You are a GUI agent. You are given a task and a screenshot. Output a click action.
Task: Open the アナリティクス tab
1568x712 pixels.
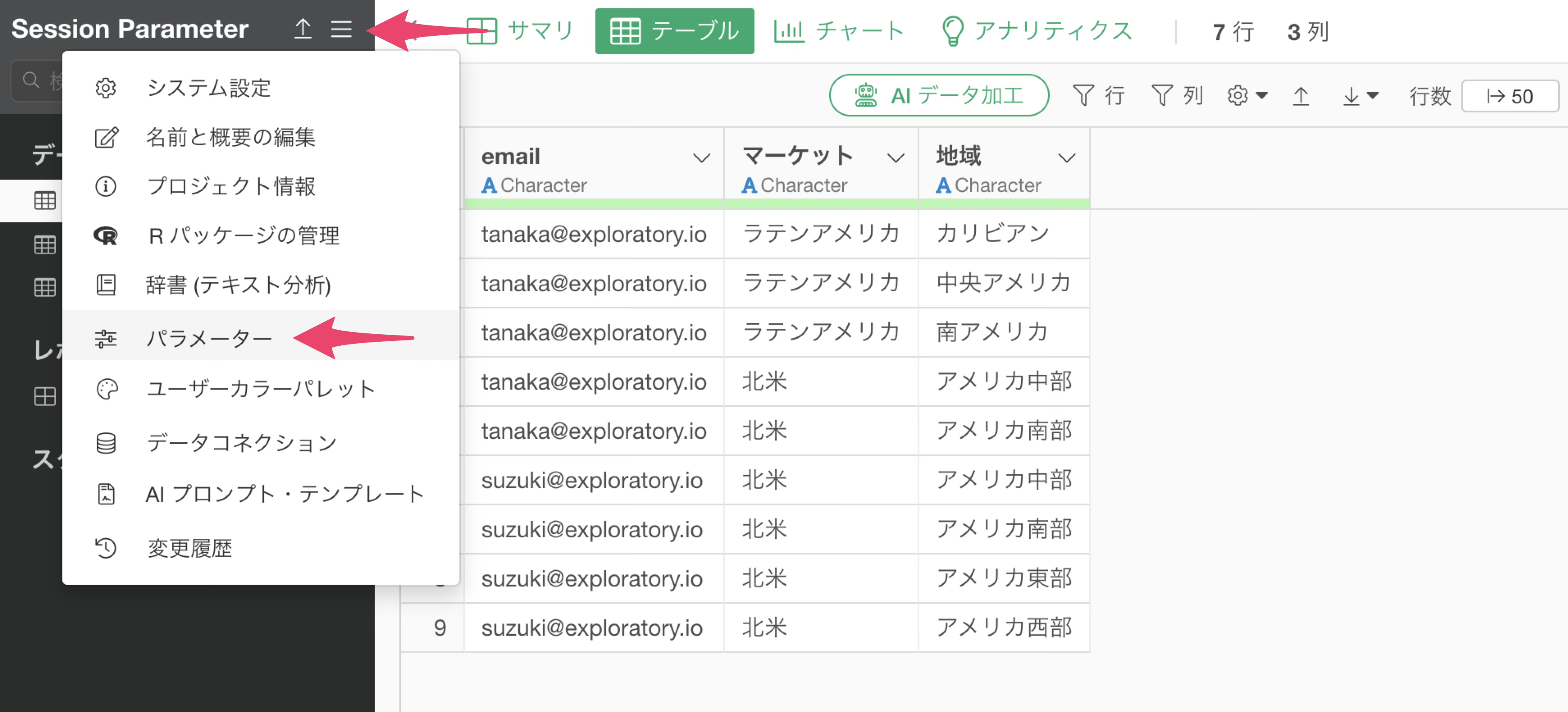[1037, 30]
